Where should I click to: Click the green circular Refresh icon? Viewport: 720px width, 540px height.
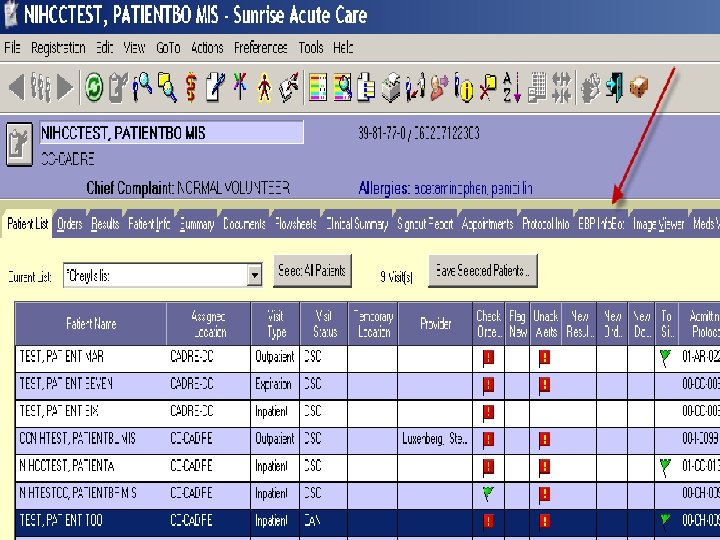tap(94, 87)
